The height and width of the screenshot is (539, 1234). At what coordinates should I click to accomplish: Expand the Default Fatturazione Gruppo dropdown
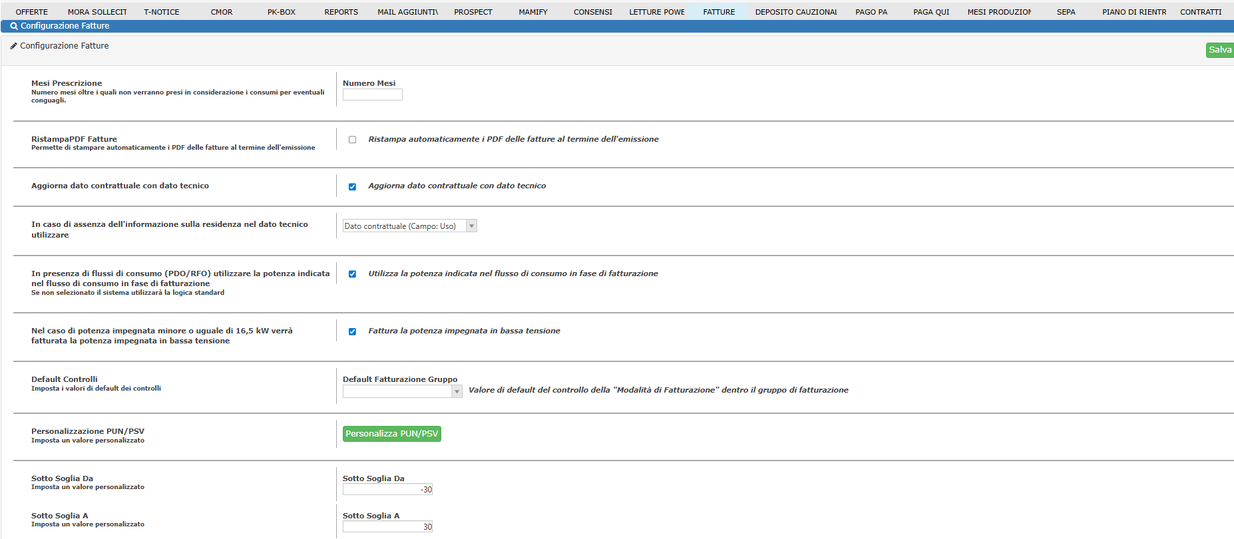[402, 391]
